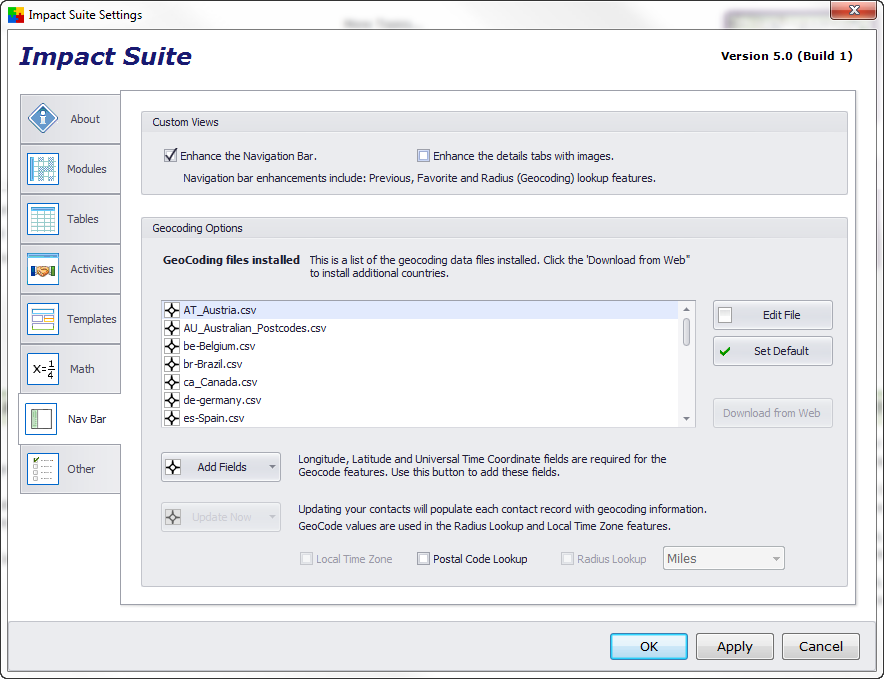Click the Edit File button
The height and width of the screenshot is (679, 884).
[x=772, y=315]
